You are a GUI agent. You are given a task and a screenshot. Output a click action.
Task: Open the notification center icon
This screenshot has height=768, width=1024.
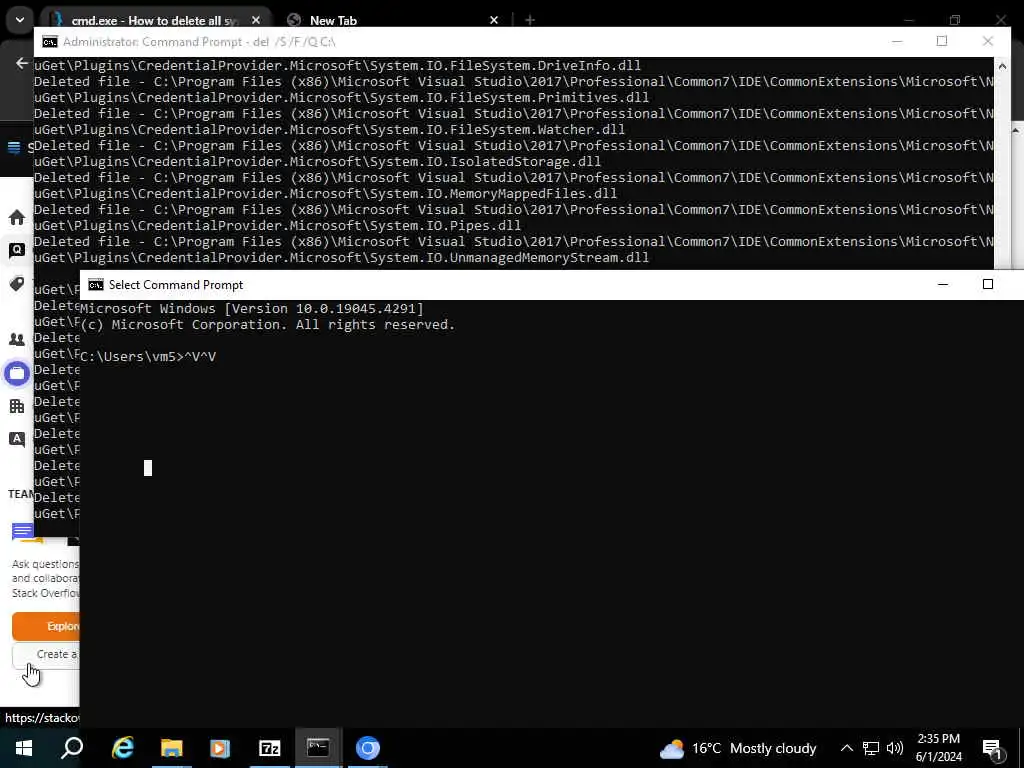click(x=992, y=749)
